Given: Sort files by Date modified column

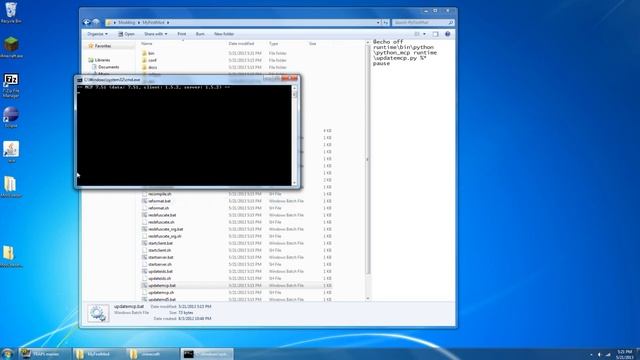Looking at the screenshot, I should click(x=241, y=44).
